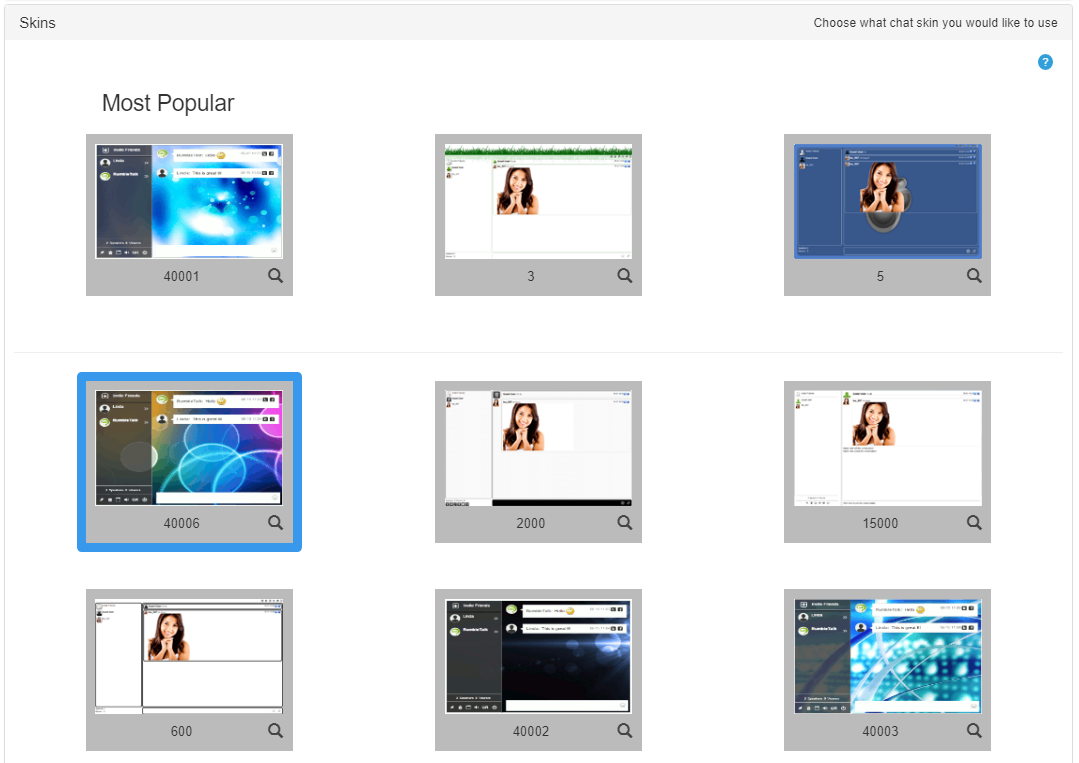The width and height of the screenshot is (1079, 763).
Task: Choose the white skin 15000 thumbnail
Action: click(887, 448)
